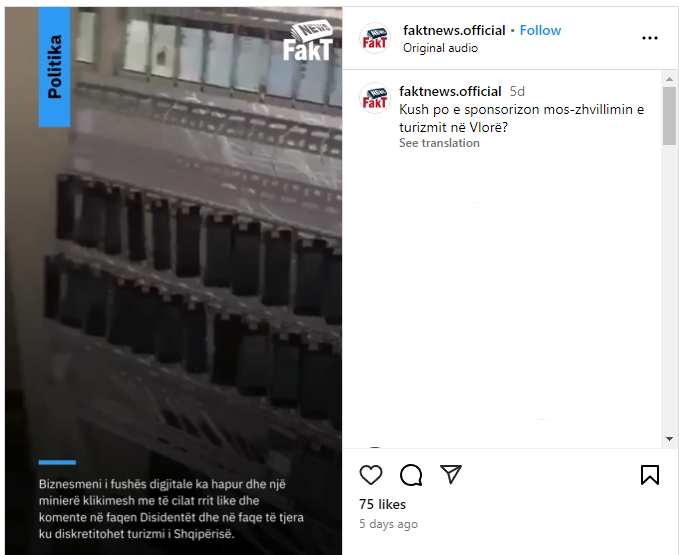The width and height of the screenshot is (679, 555).
Task: Share post using paper plane icon
Action: point(450,474)
